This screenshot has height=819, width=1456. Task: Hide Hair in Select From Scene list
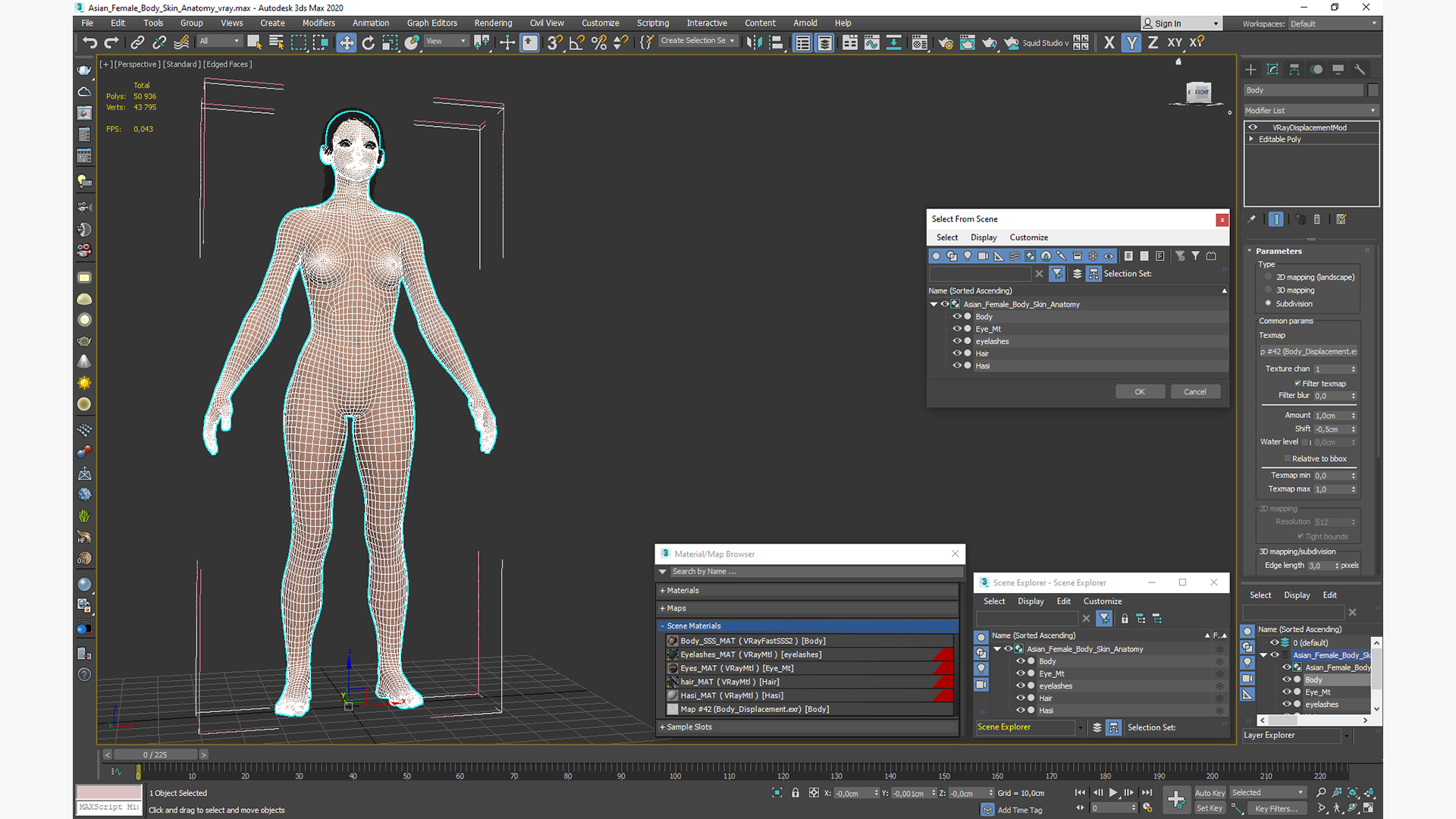tap(957, 353)
